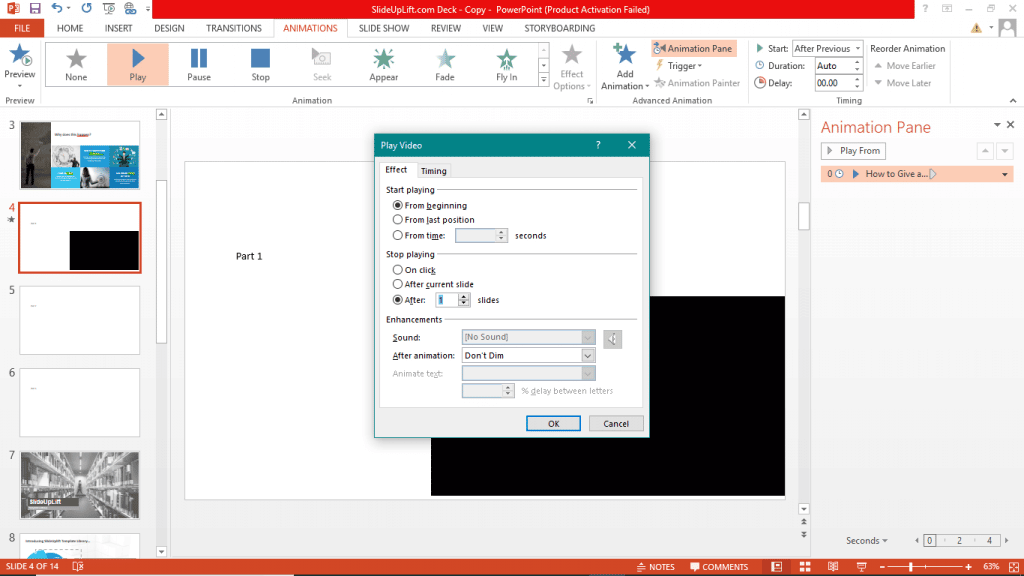Select slide 7 thumbnail in the slide panel

(79, 485)
